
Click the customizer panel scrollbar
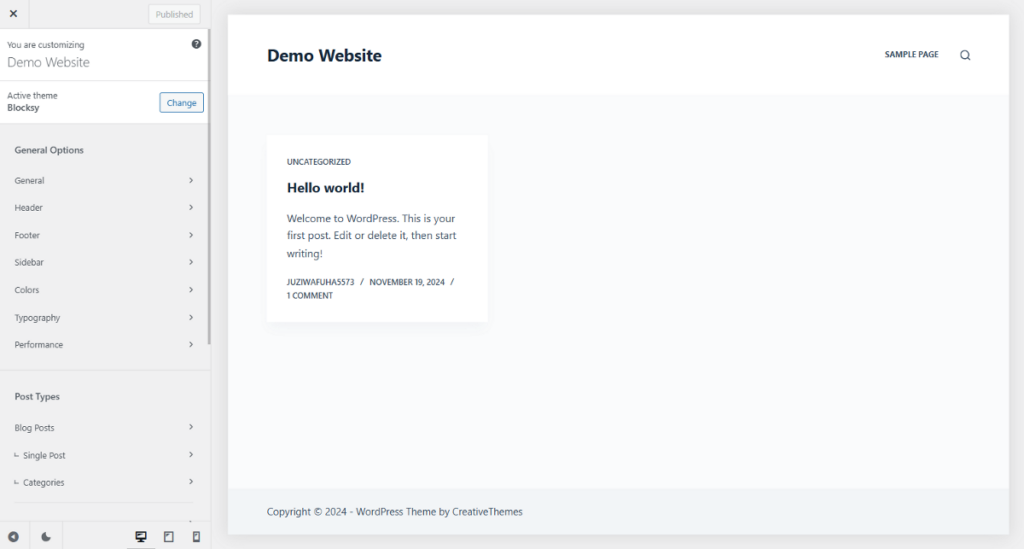tap(209, 186)
